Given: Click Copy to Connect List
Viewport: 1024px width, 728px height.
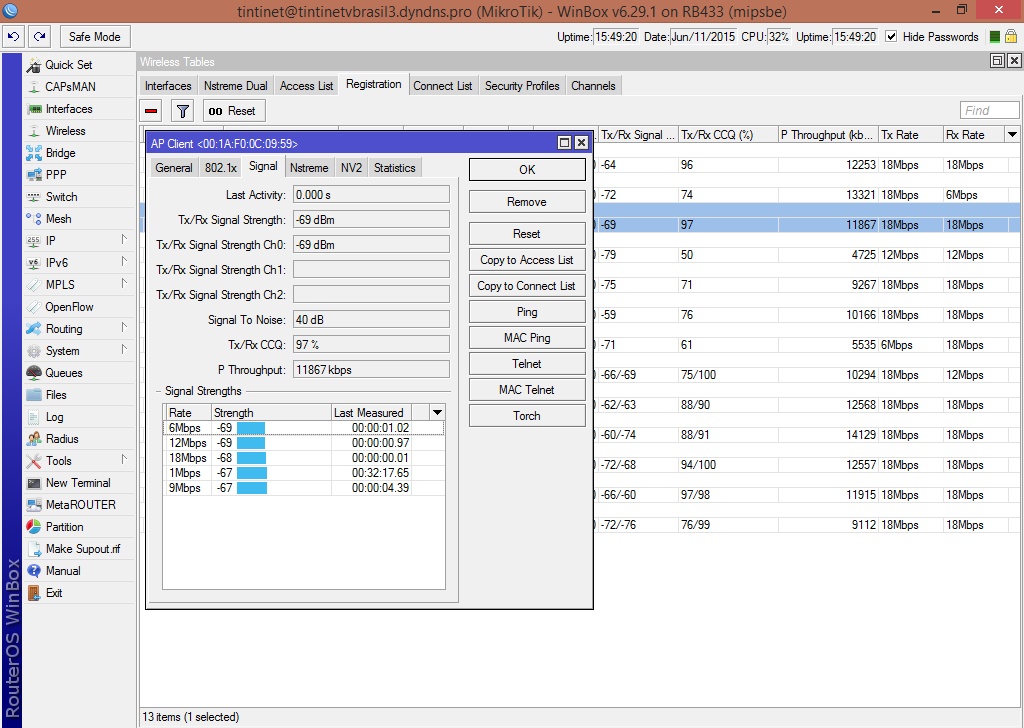Looking at the screenshot, I should pyautogui.click(x=527, y=286).
